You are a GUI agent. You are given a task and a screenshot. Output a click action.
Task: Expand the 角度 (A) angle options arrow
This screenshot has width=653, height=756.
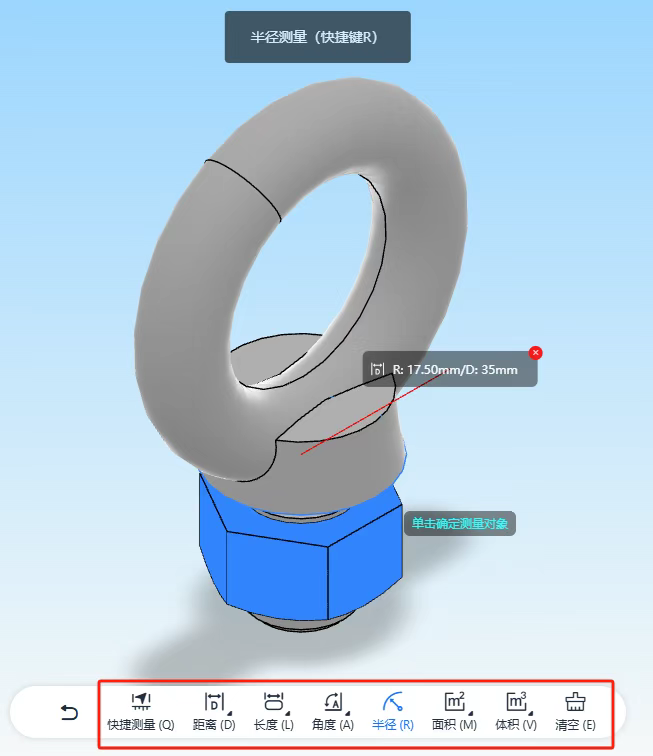pyautogui.click(x=348, y=712)
